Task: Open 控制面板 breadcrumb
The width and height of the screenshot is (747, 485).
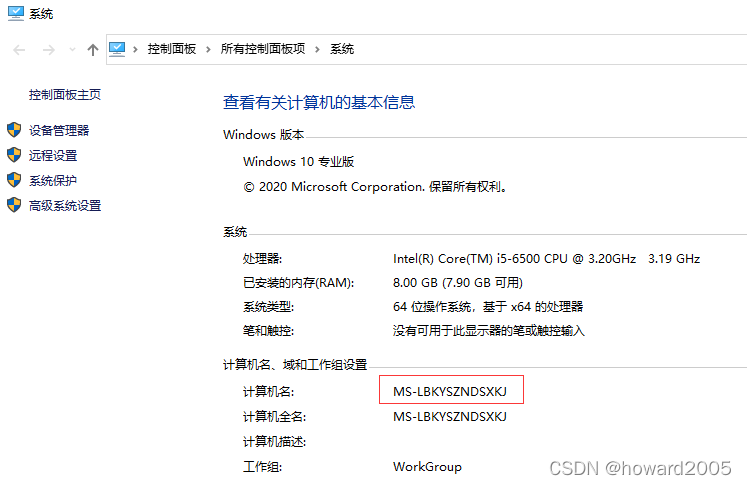Action: coord(172,49)
